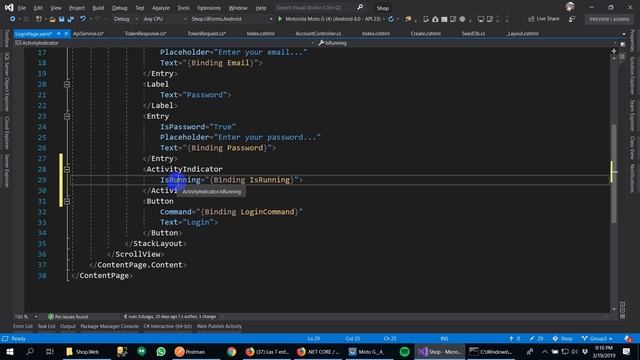Click the Live Share button
The image size is (640, 360).
pyautogui.click(x=543, y=19)
